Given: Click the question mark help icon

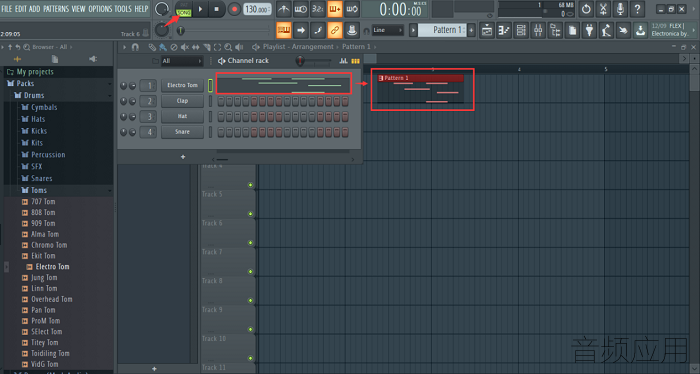Looking at the screenshot, I should pos(638,9).
